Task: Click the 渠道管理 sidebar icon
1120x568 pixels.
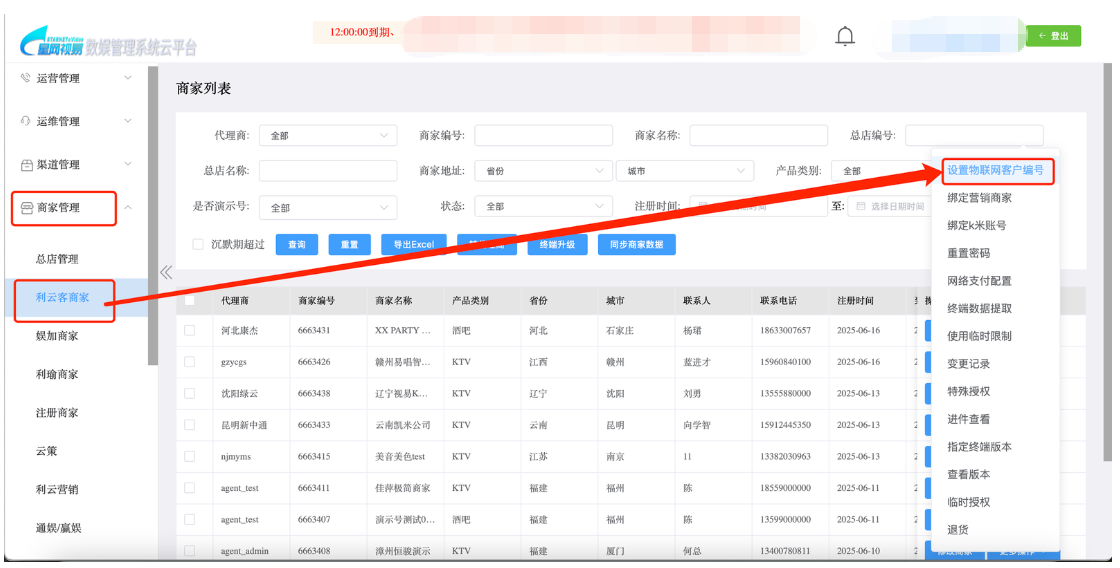Action: tap(26, 164)
